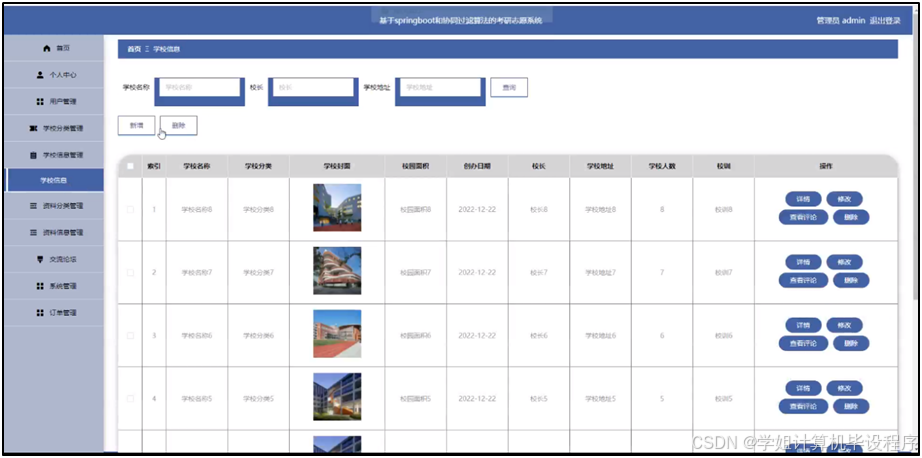922x458 pixels.
Task: Click 详情 for the 学校名称5 row
Action: pos(803,388)
